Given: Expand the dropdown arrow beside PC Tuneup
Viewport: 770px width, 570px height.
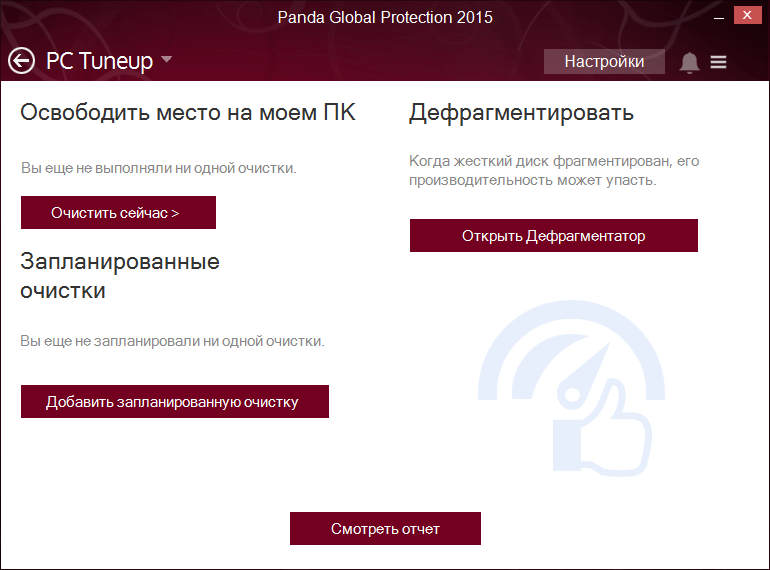Looking at the screenshot, I should [x=166, y=59].
